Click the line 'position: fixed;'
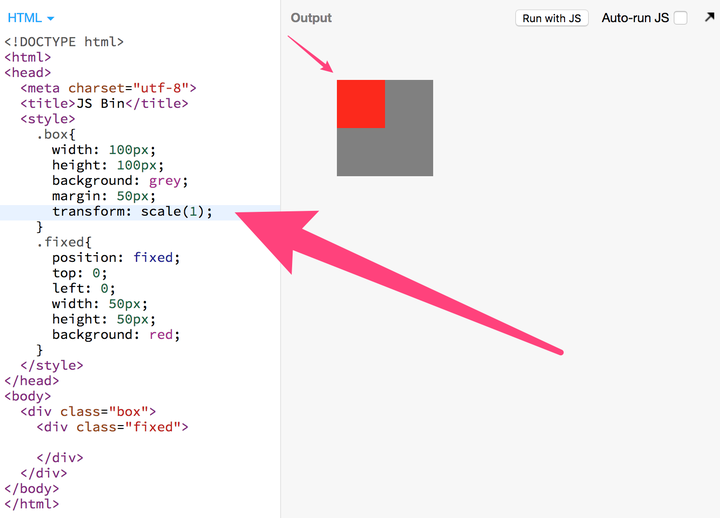 point(116,258)
